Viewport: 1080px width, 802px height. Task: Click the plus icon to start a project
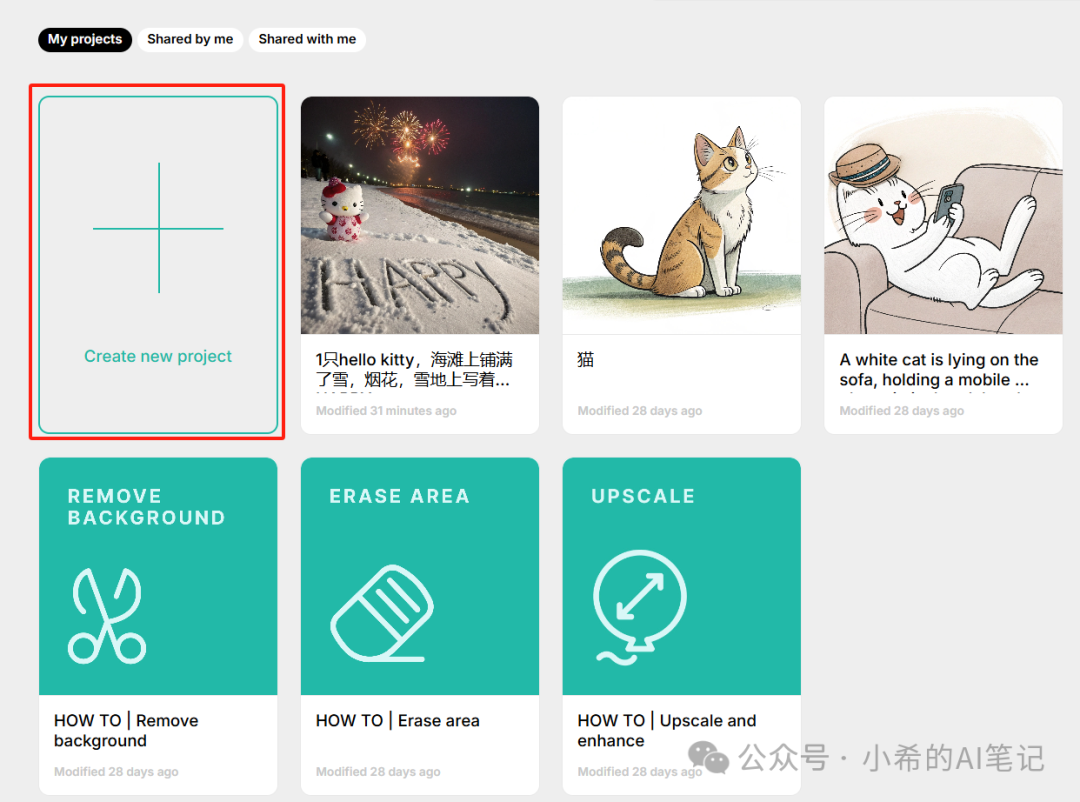coord(158,227)
